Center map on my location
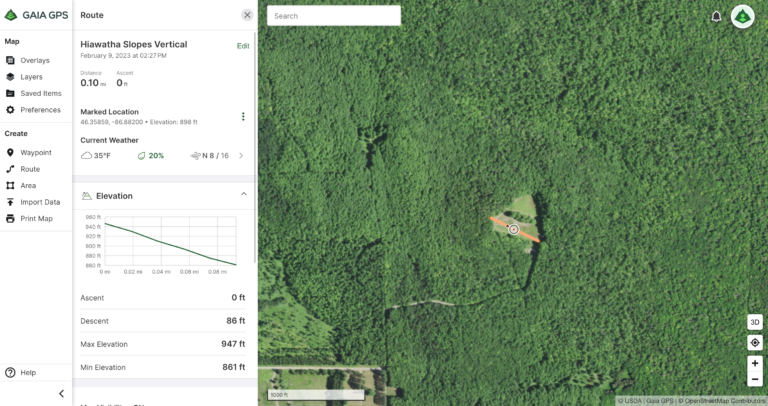 pos(755,342)
